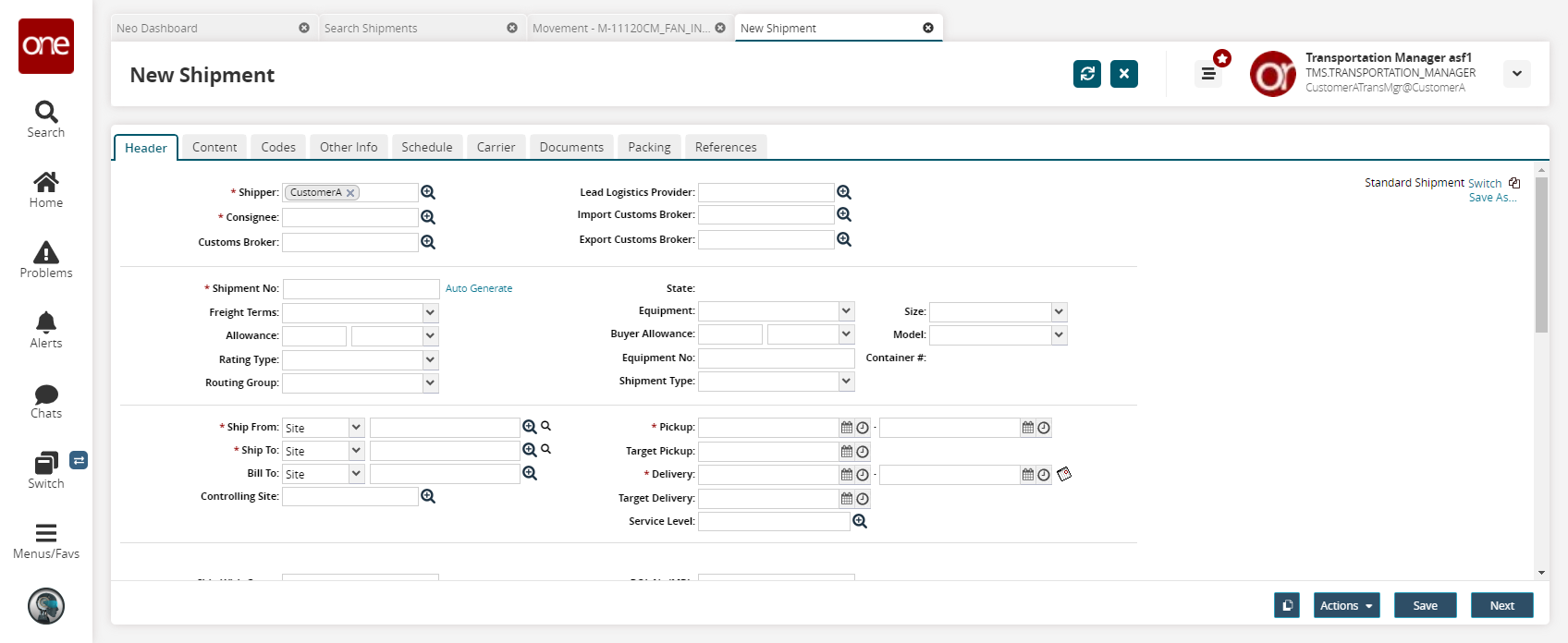
Task: Expand the Ship From Site type dropdown
Action: point(356,428)
